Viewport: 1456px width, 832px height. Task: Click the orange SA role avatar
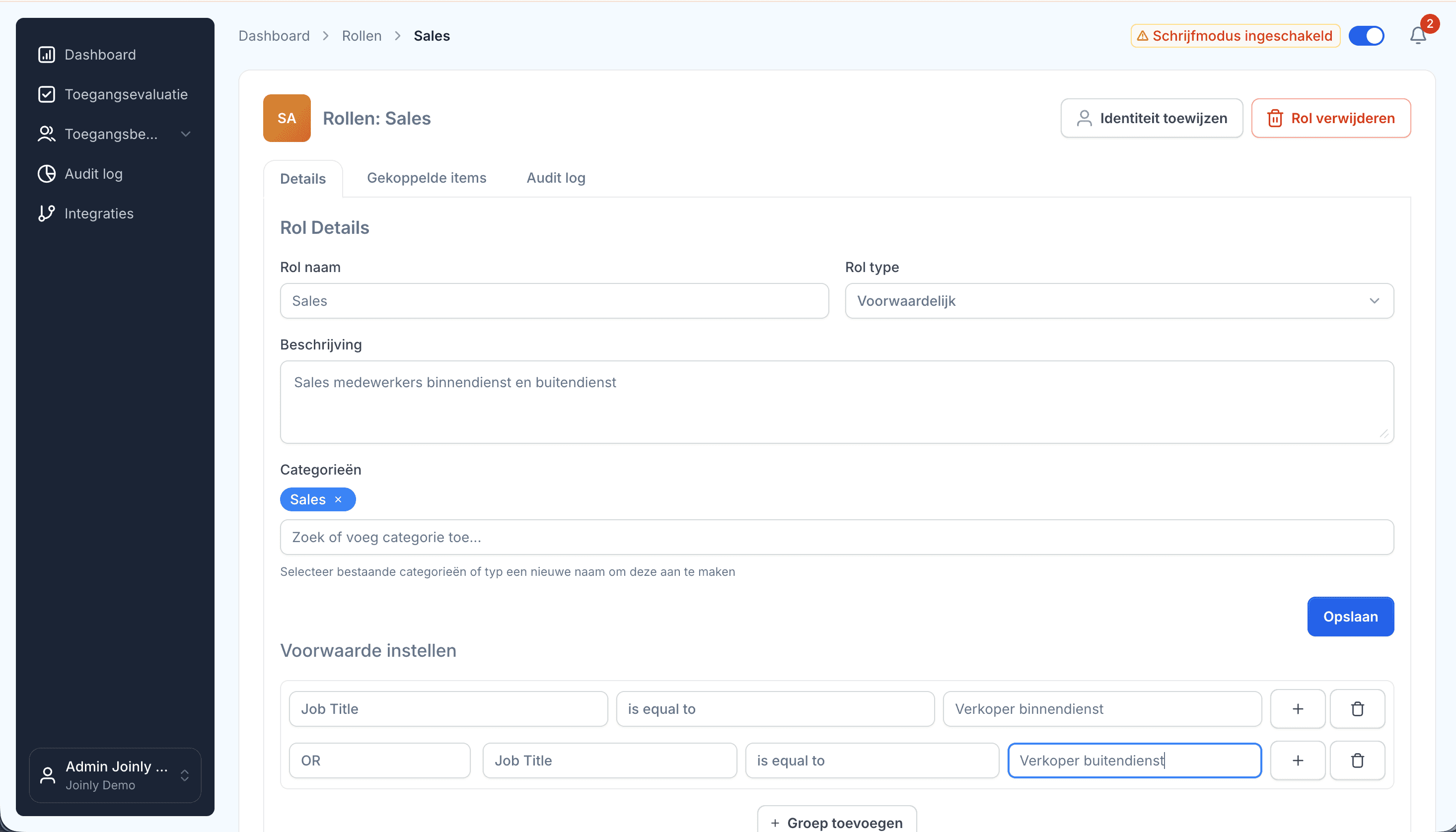coord(287,118)
